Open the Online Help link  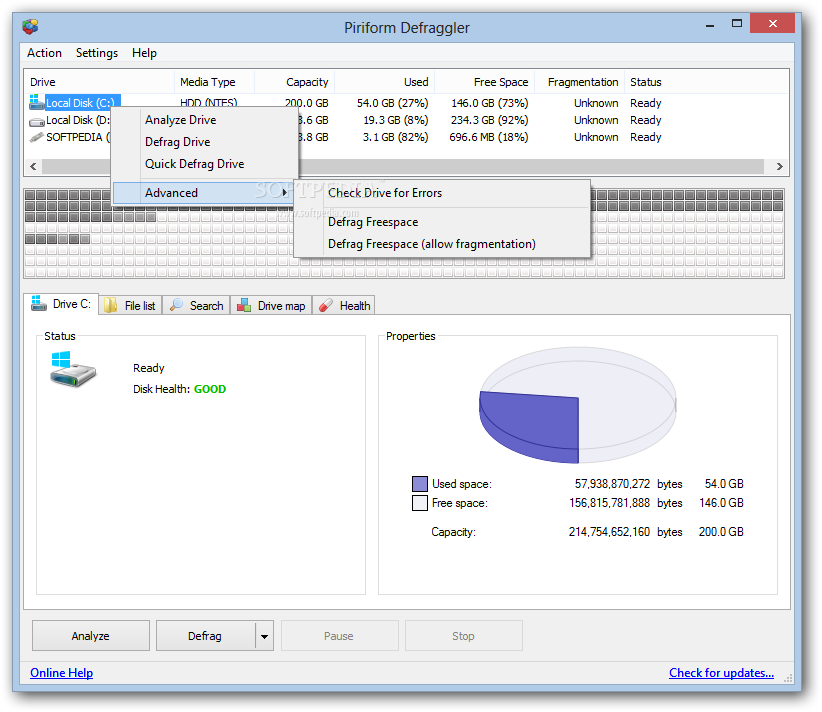pyautogui.click(x=61, y=673)
